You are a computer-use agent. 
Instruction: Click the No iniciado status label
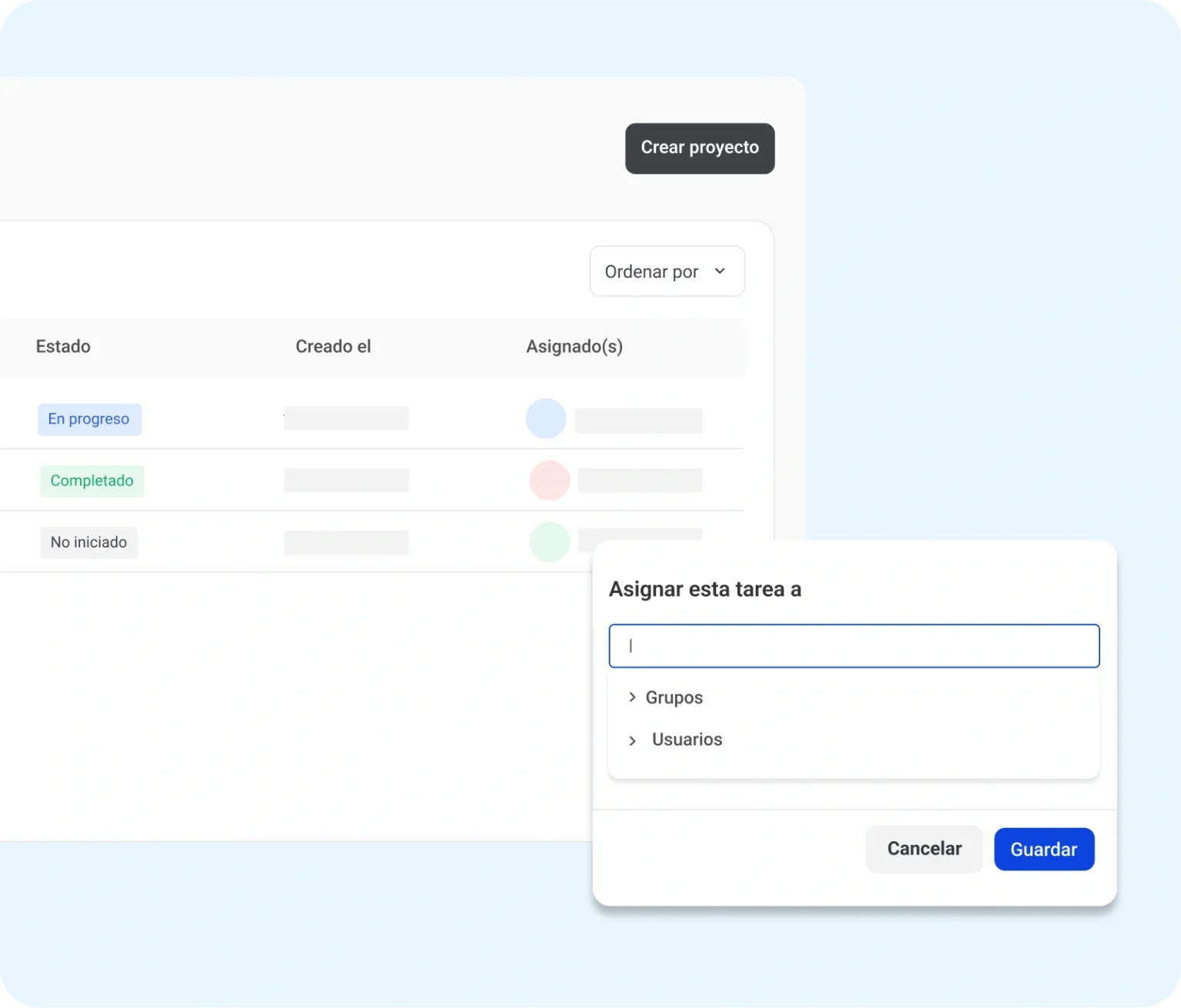[x=89, y=542]
